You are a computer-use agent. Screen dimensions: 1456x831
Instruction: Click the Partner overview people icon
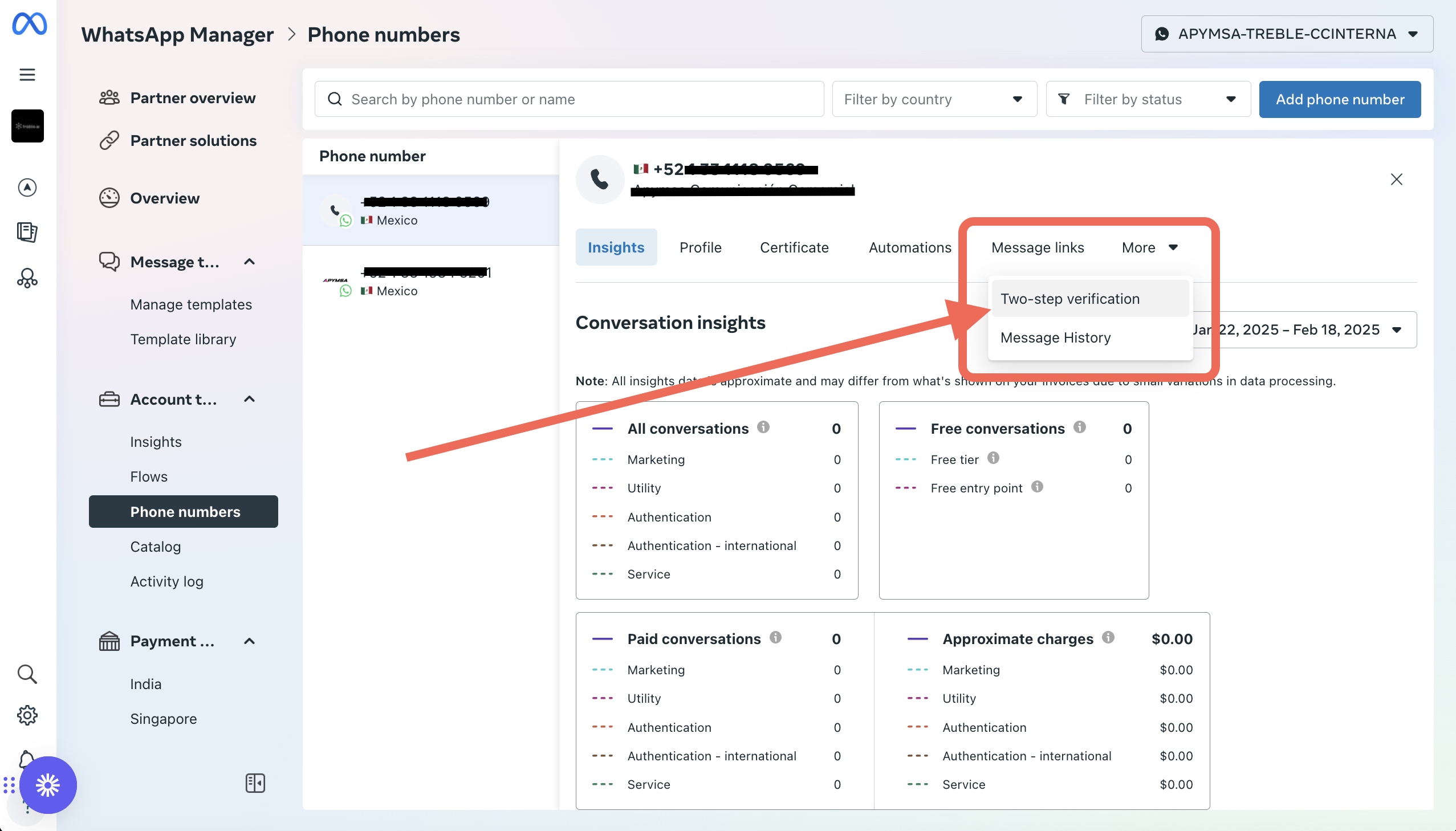109,97
